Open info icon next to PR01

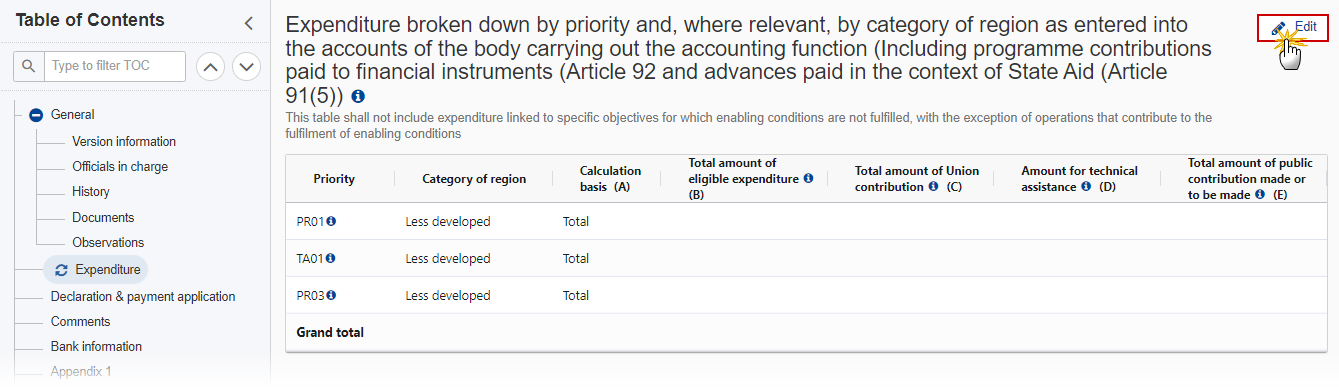click(330, 221)
